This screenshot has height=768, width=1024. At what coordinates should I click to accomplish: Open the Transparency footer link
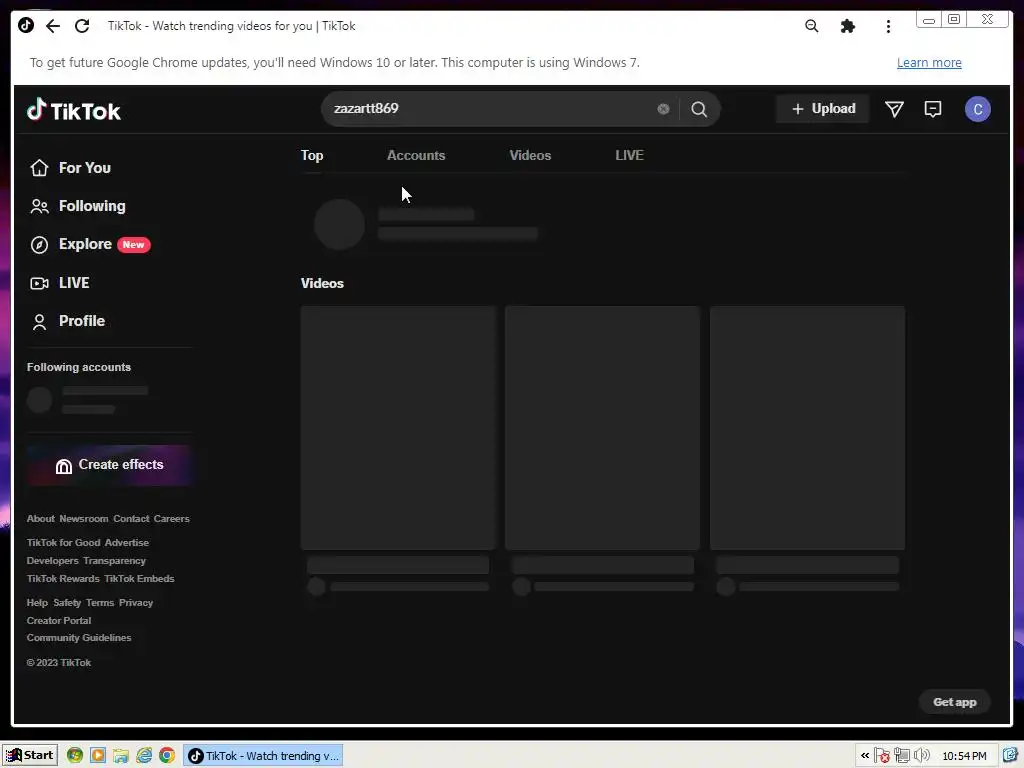[x=114, y=561]
